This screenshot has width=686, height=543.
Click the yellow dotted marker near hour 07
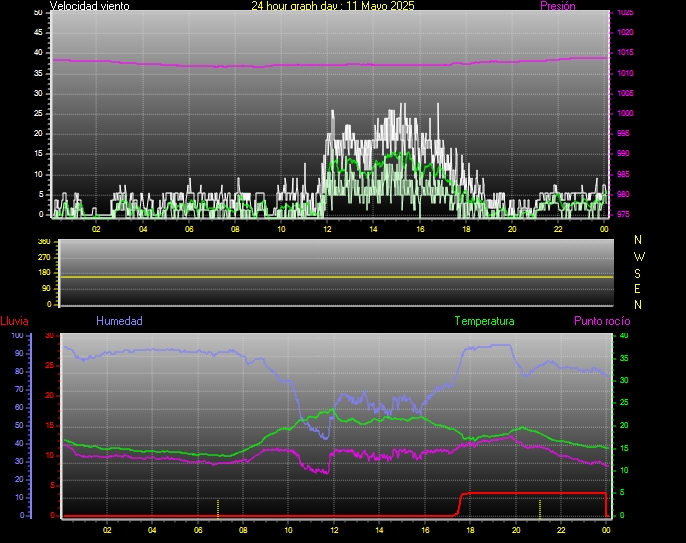218,508
